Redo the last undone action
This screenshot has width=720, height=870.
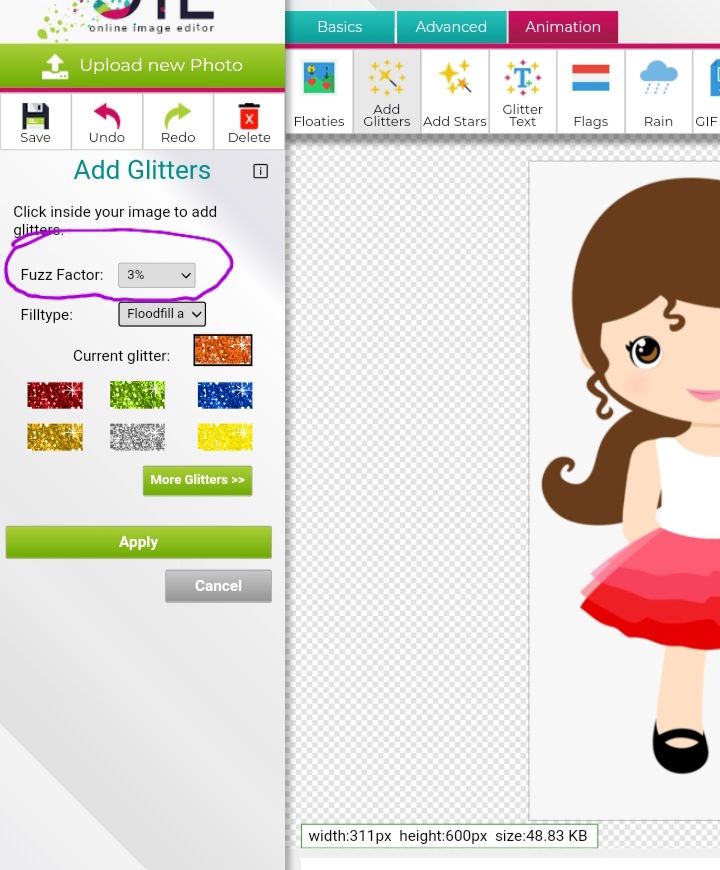(x=178, y=121)
